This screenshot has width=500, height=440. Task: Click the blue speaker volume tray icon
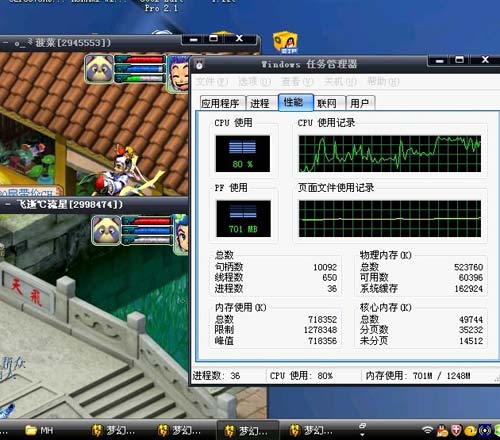point(485,430)
